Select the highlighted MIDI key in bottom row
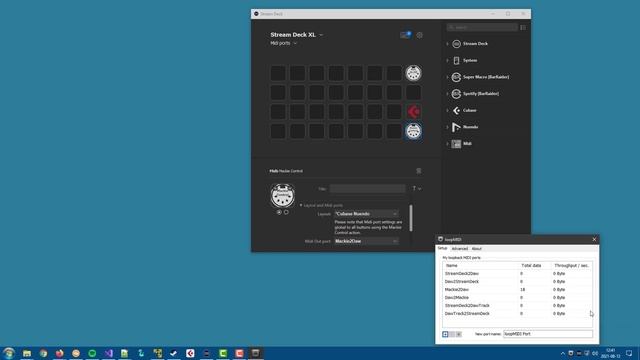This screenshot has height=360, width=640. pyautogui.click(x=413, y=131)
